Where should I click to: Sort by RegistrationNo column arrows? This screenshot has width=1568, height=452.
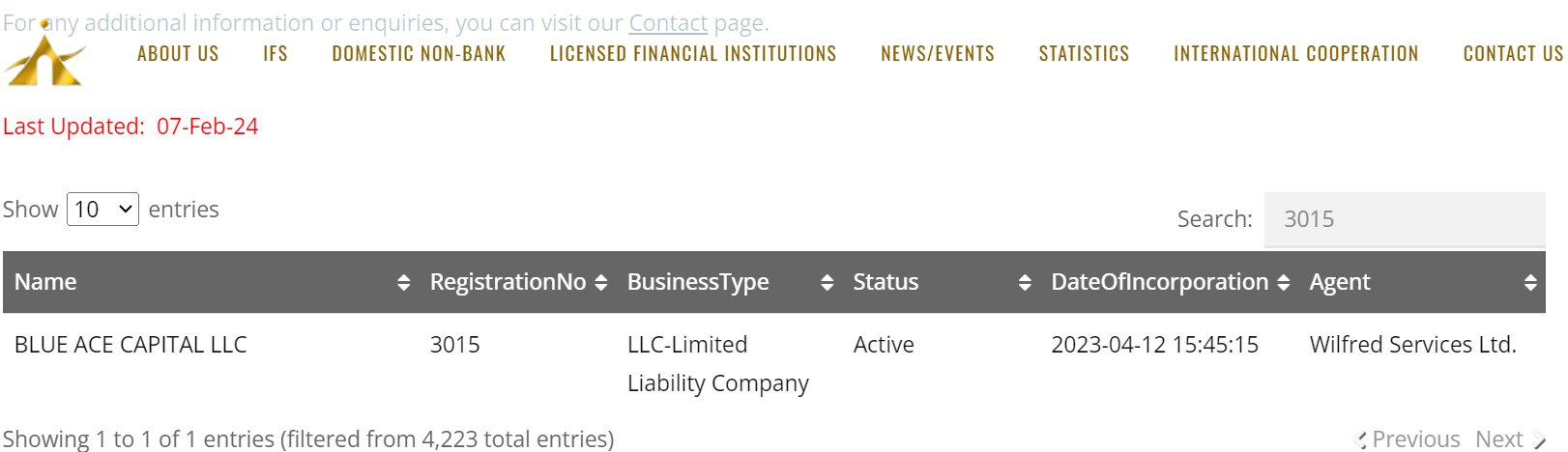(x=600, y=282)
